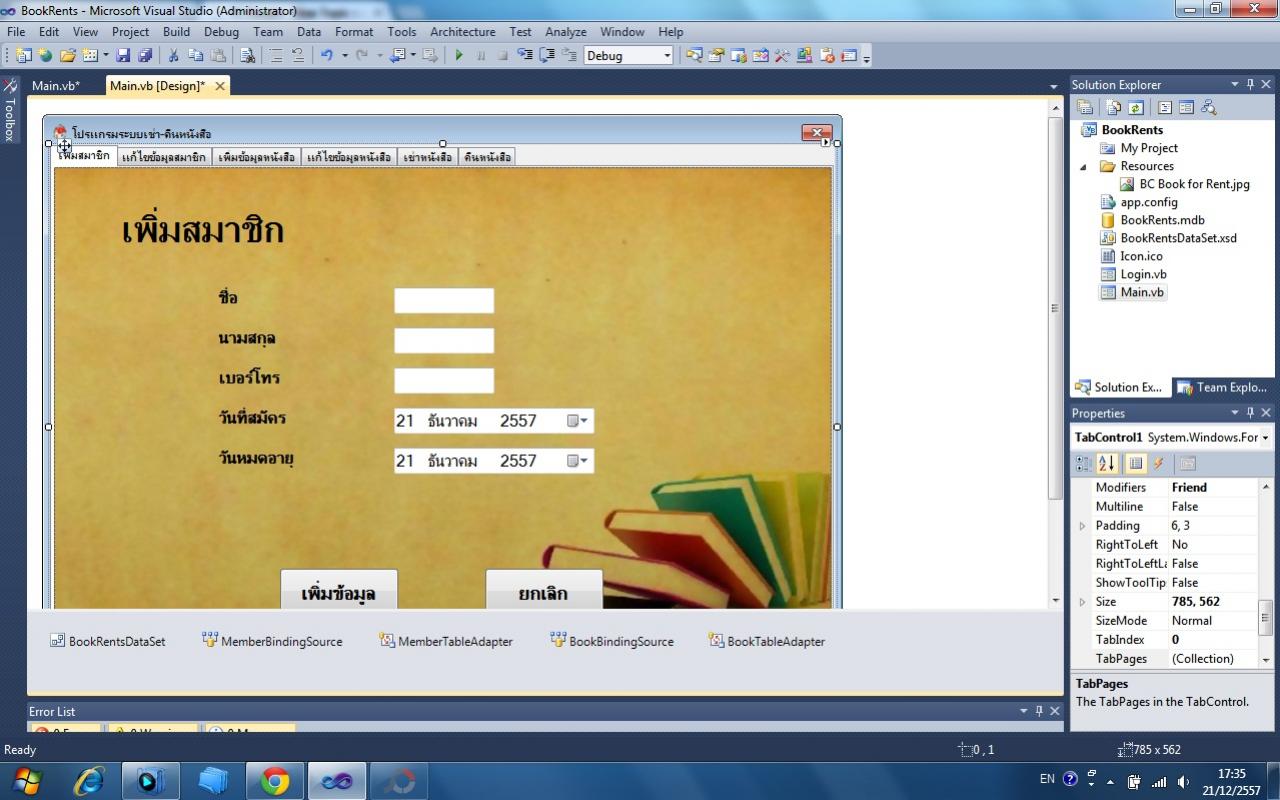
Task: Click the ชื่อ text input box
Action: tap(444, 300)
